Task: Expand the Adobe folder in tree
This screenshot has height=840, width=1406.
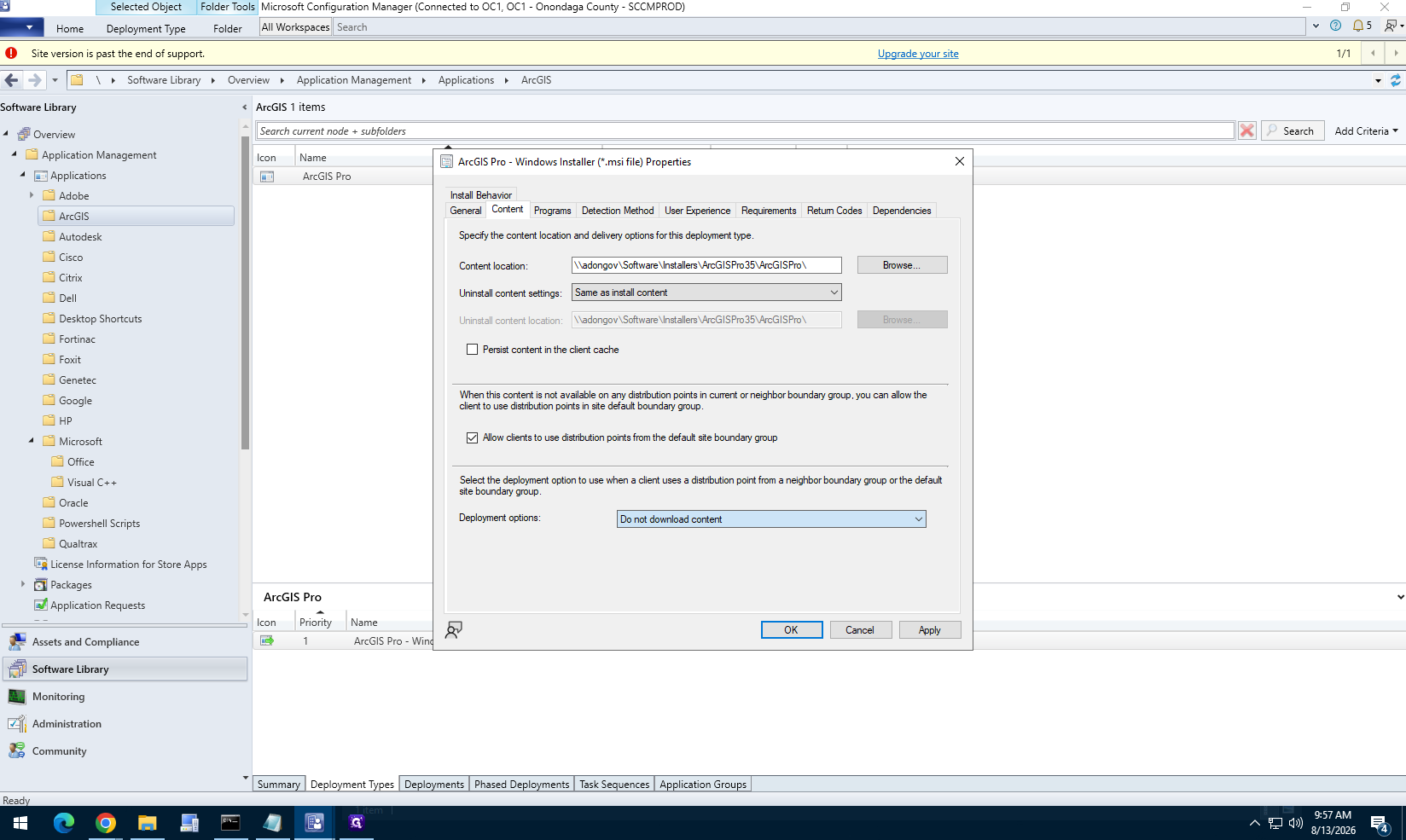Action: (32, 195)
